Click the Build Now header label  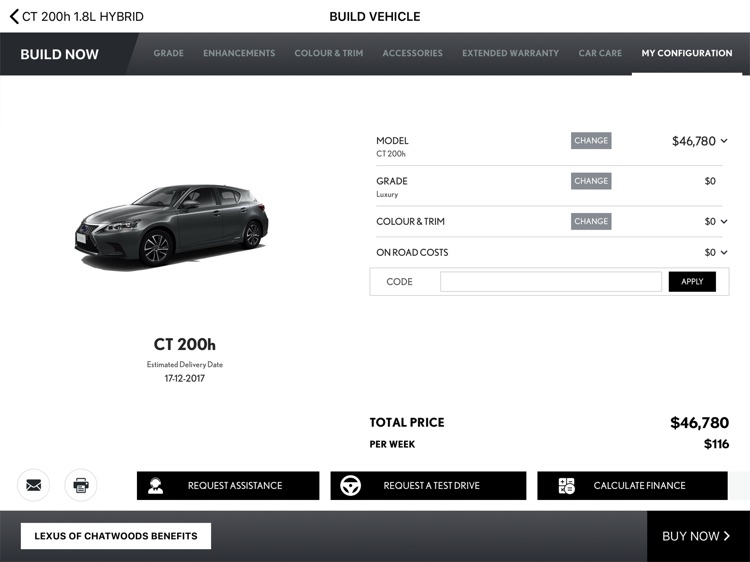pos(59,54)
